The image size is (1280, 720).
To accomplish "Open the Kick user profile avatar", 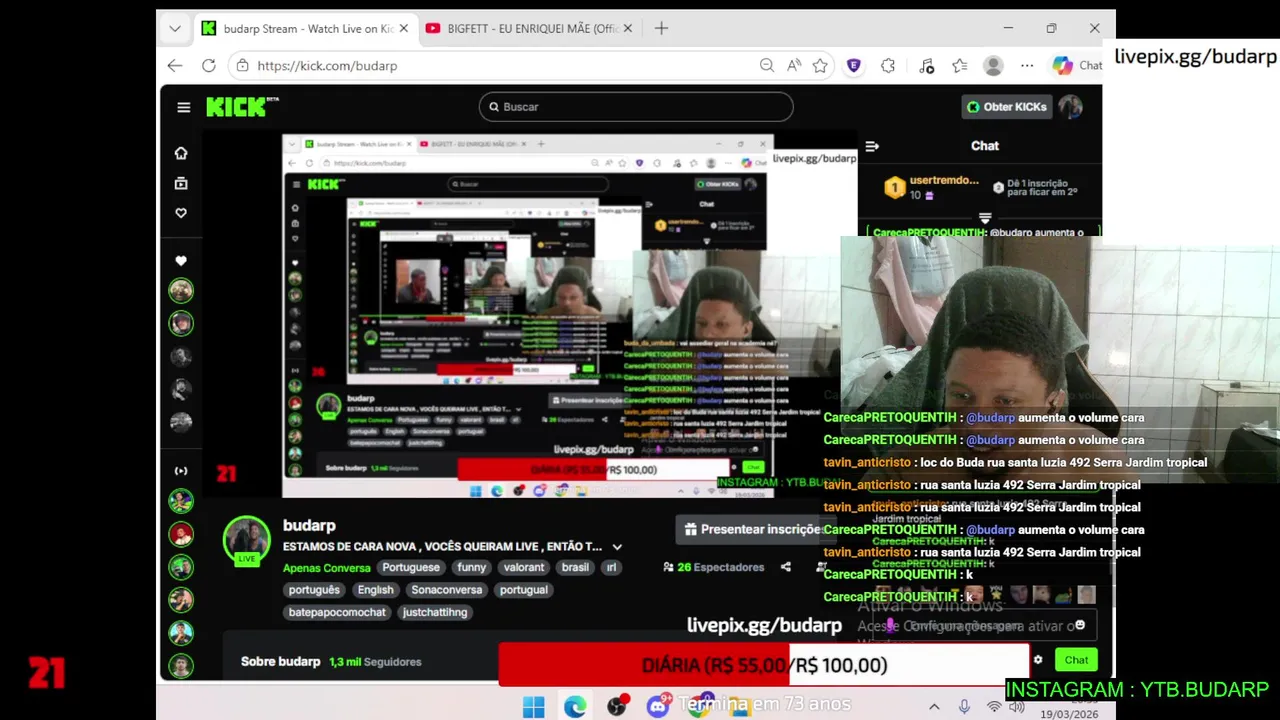I will point(1071,107).
